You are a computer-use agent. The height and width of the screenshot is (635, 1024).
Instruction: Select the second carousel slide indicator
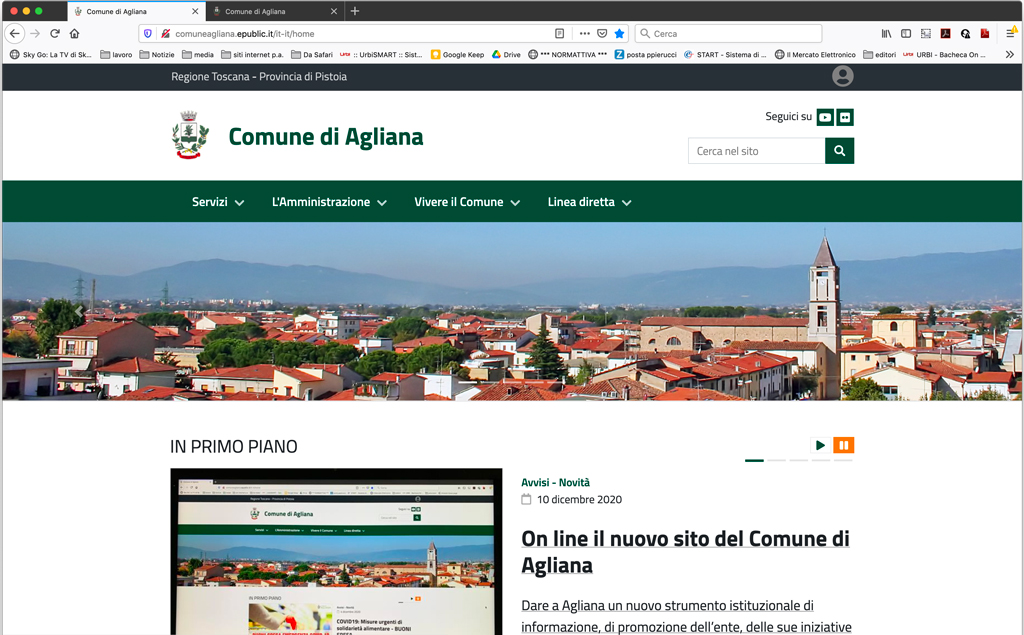pyautogui.click(x=776, y=460)
